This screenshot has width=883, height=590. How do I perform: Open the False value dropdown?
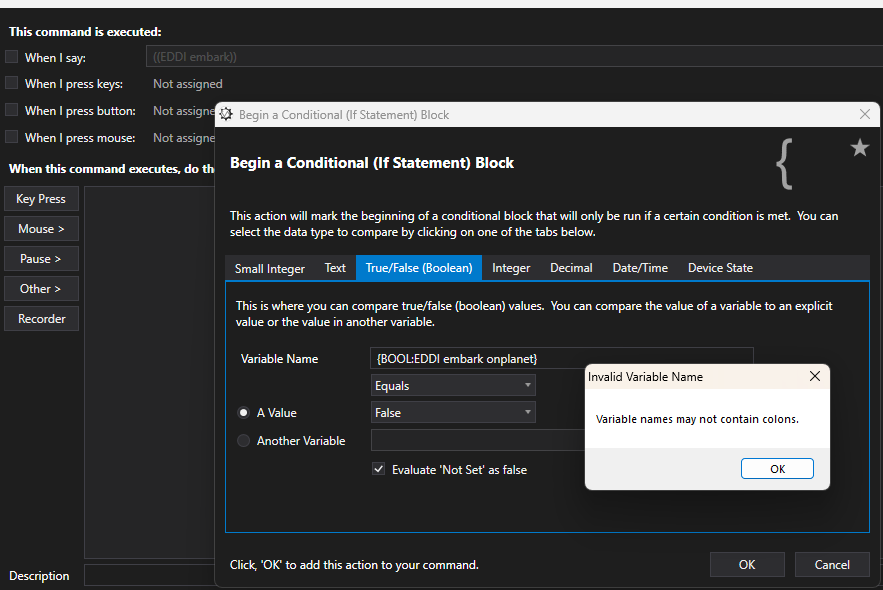click(453, 413)
